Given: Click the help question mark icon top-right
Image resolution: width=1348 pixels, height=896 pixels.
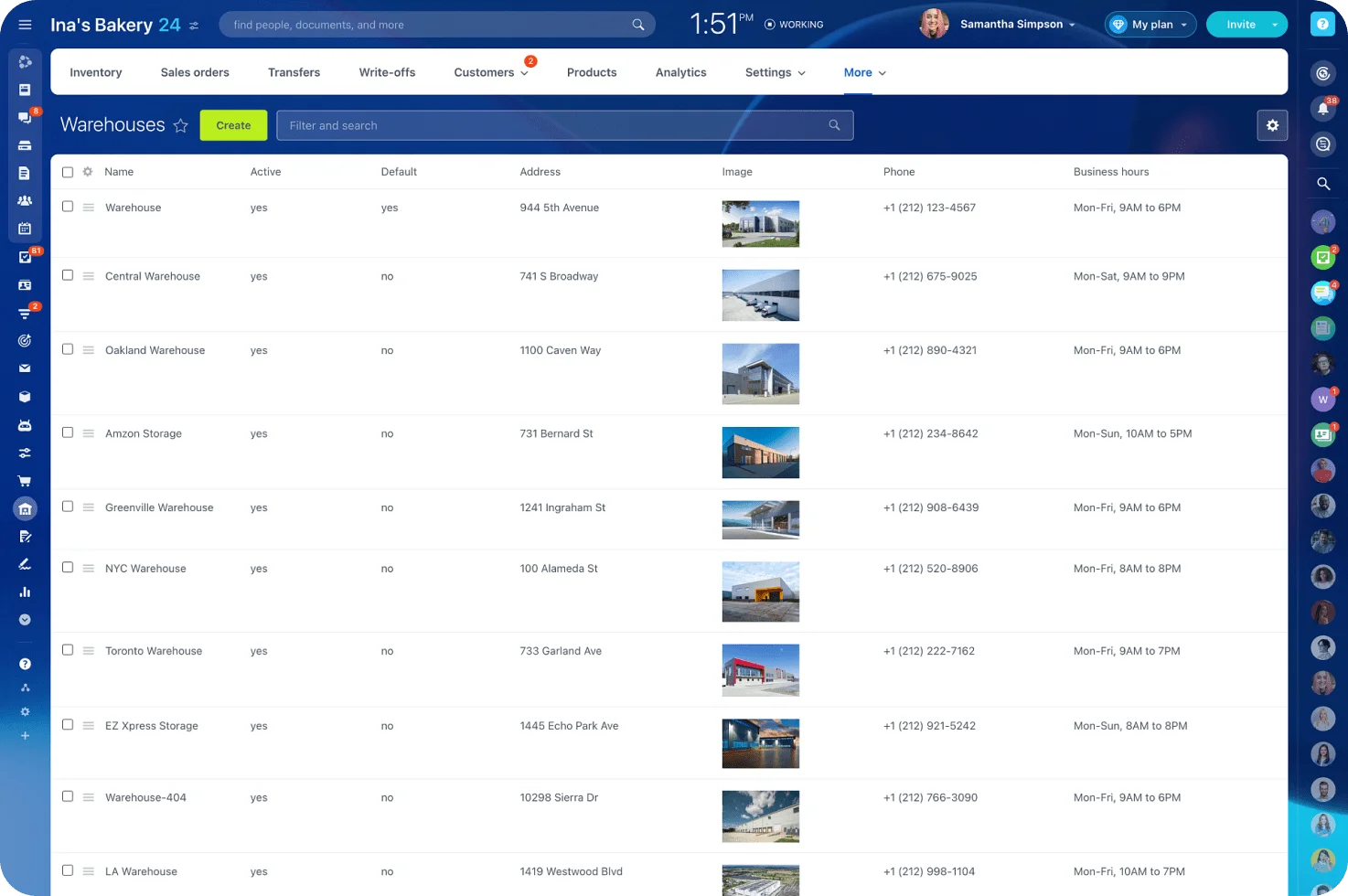Looking at the screenshot, I should pos(1322,25).
